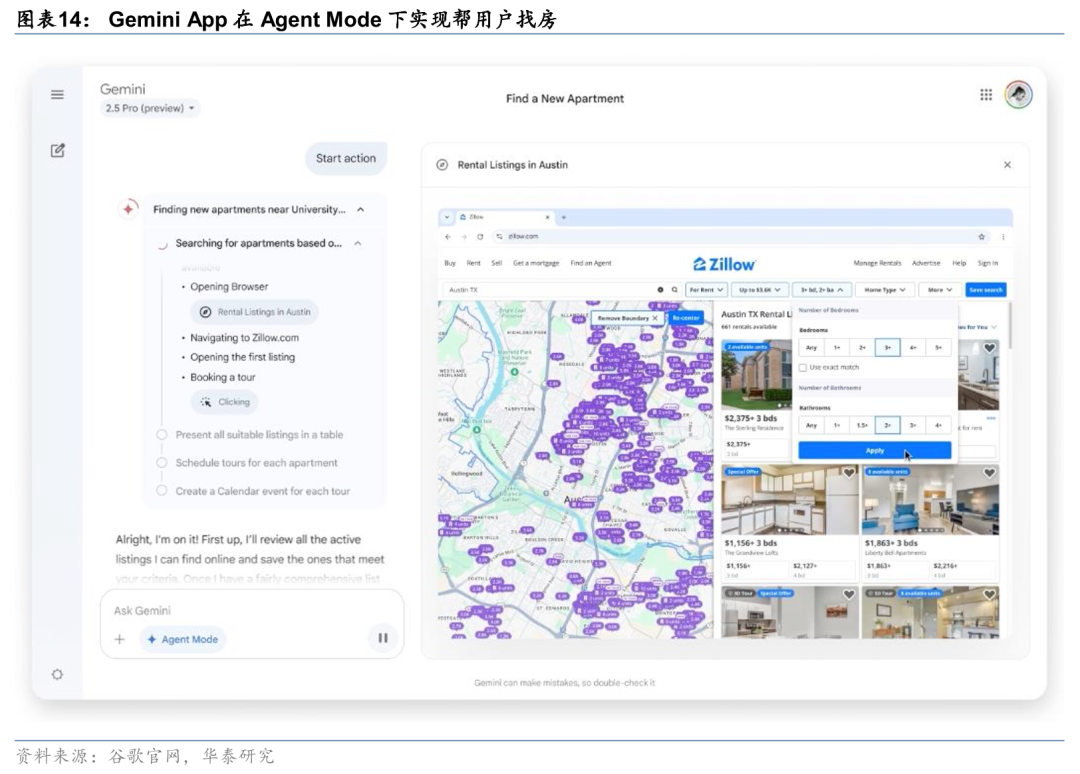Click the Zillow search magnifier icon
Image resolution: width=1080 pixels, height=774 pixels.
[674, 290]
